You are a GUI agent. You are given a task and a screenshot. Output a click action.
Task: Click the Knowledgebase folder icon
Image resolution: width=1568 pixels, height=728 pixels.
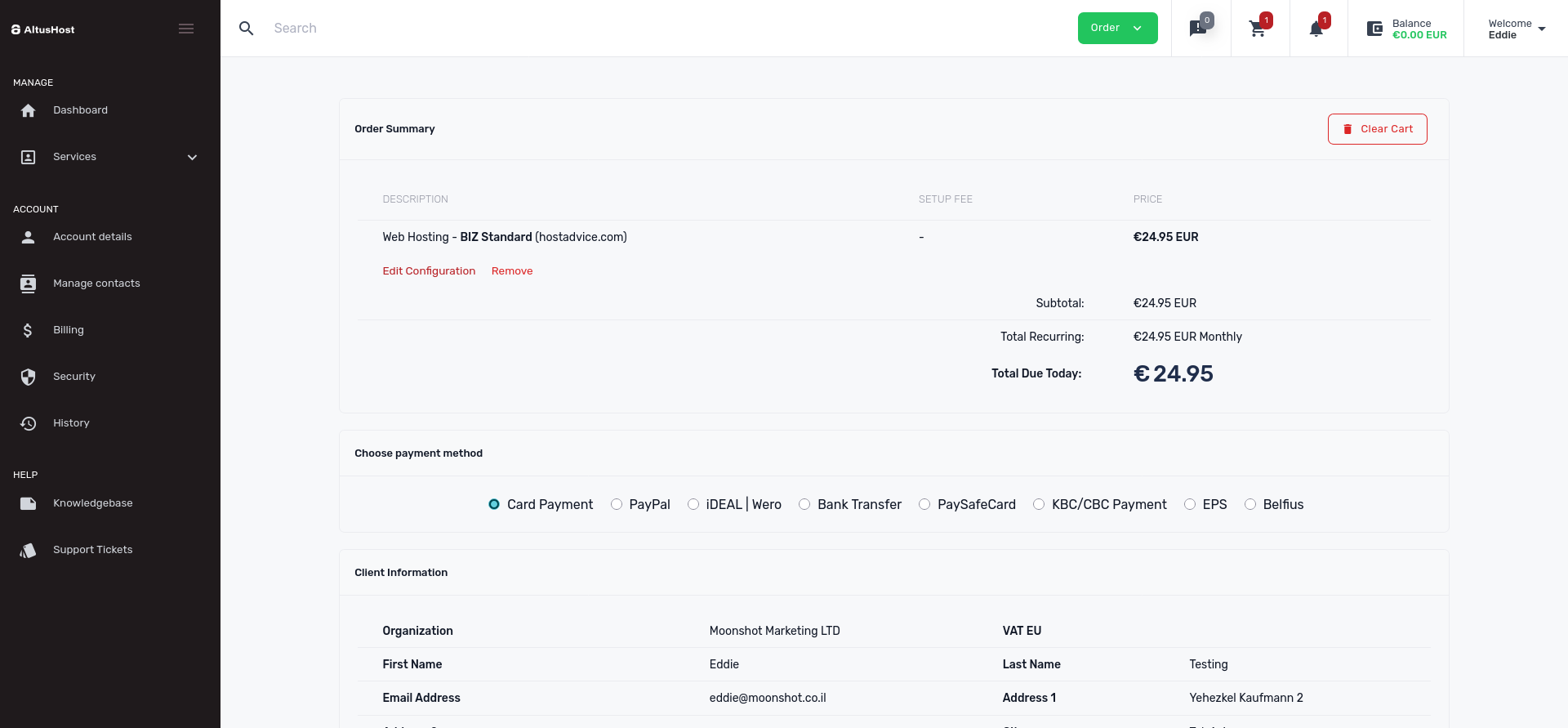29,503
